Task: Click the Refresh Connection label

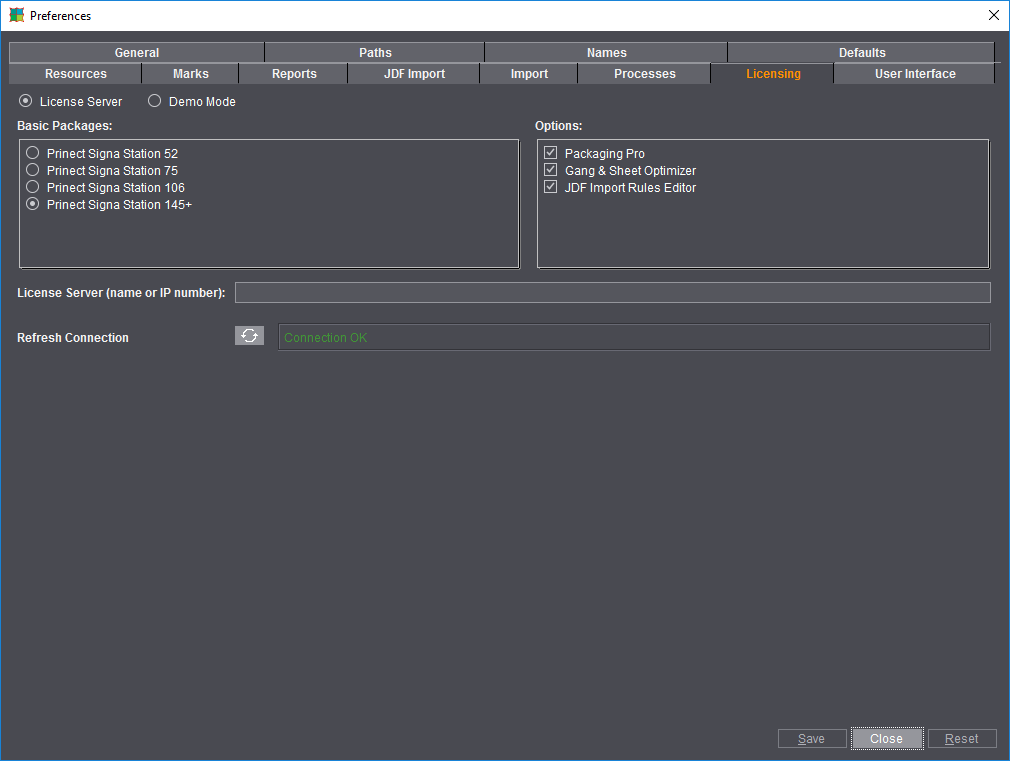Action: pyautogui.click(x=73, y=338)
